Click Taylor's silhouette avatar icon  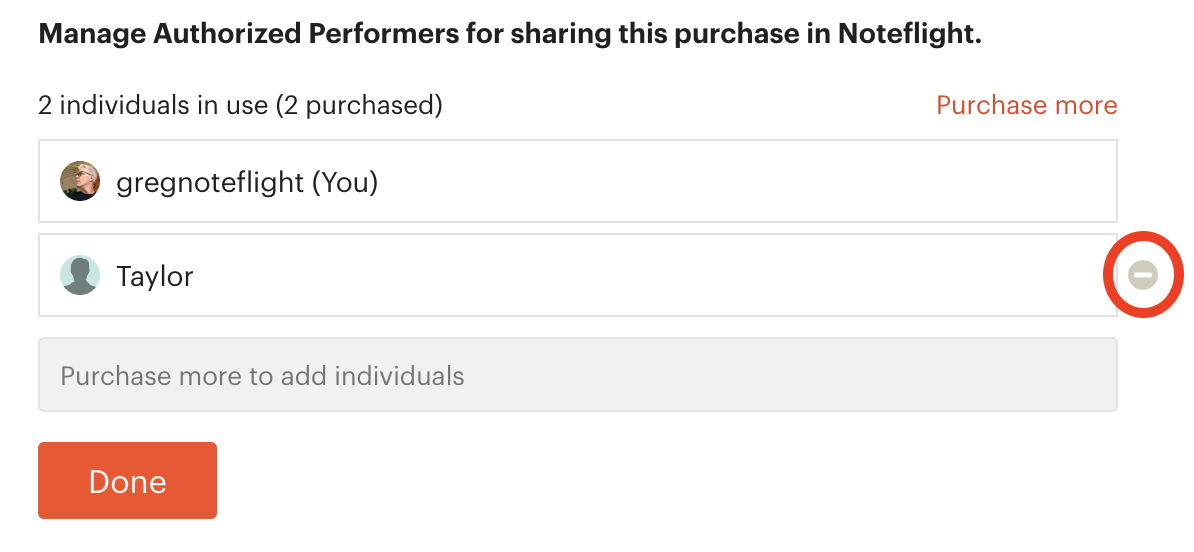[80, 275]
